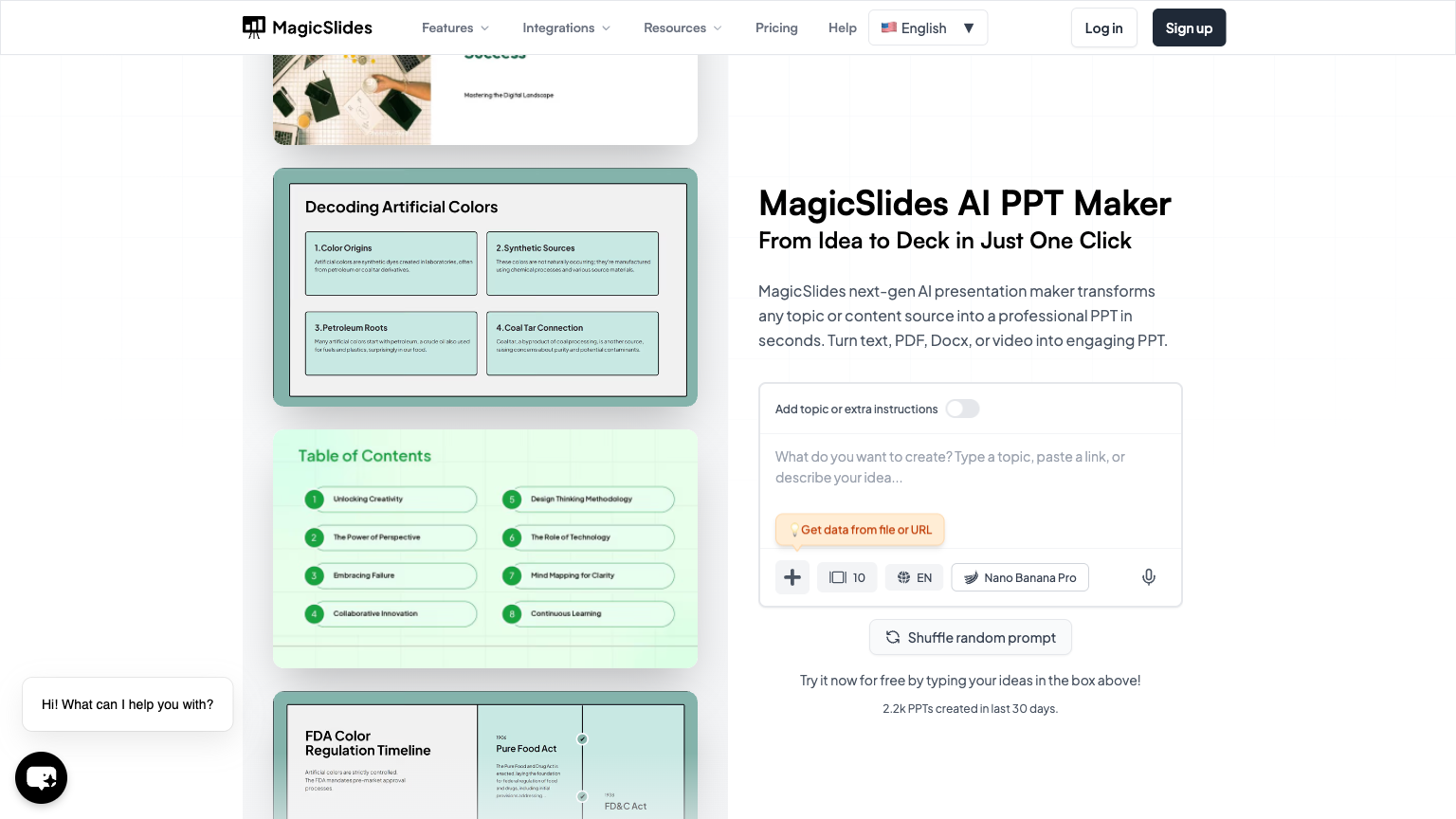This screenshot has height=819, width=1456.
Task: Click the 'Embracing Failure' contents item
Action: 364,575
